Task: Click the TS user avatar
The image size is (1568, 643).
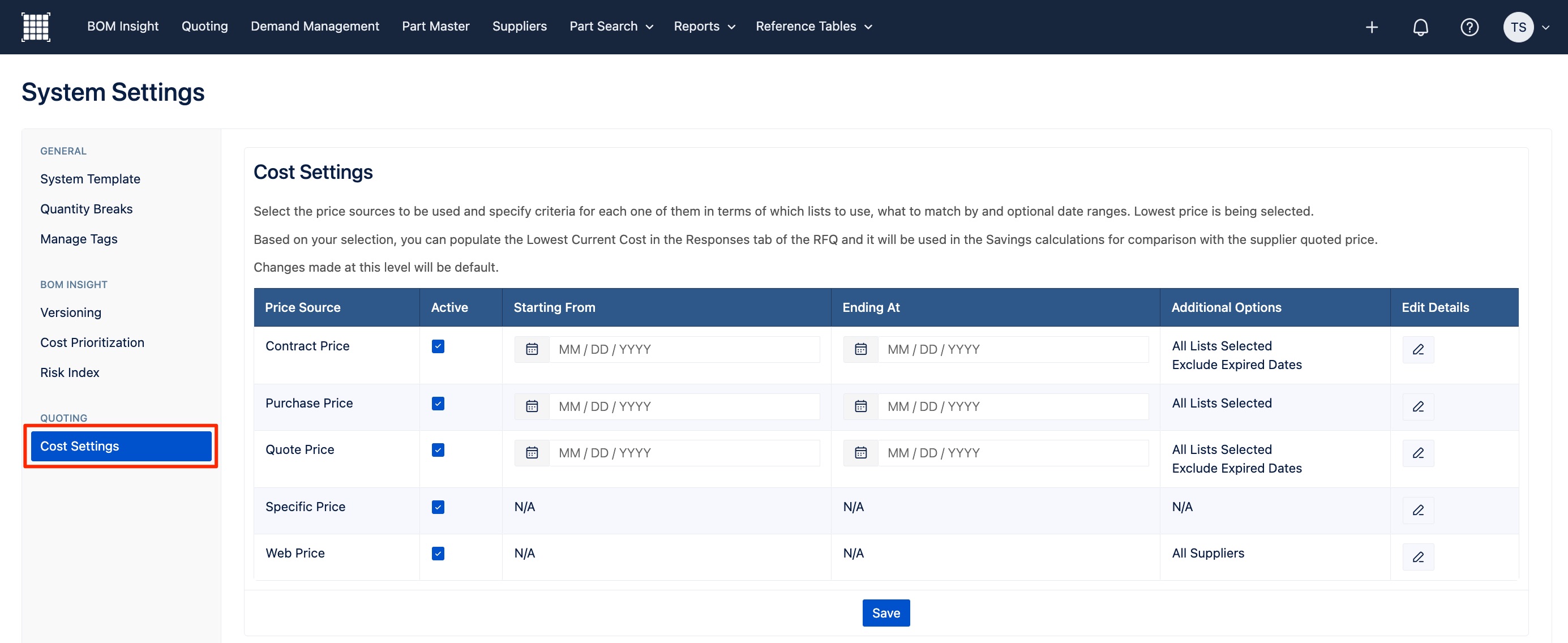Action: [1518, 27]
